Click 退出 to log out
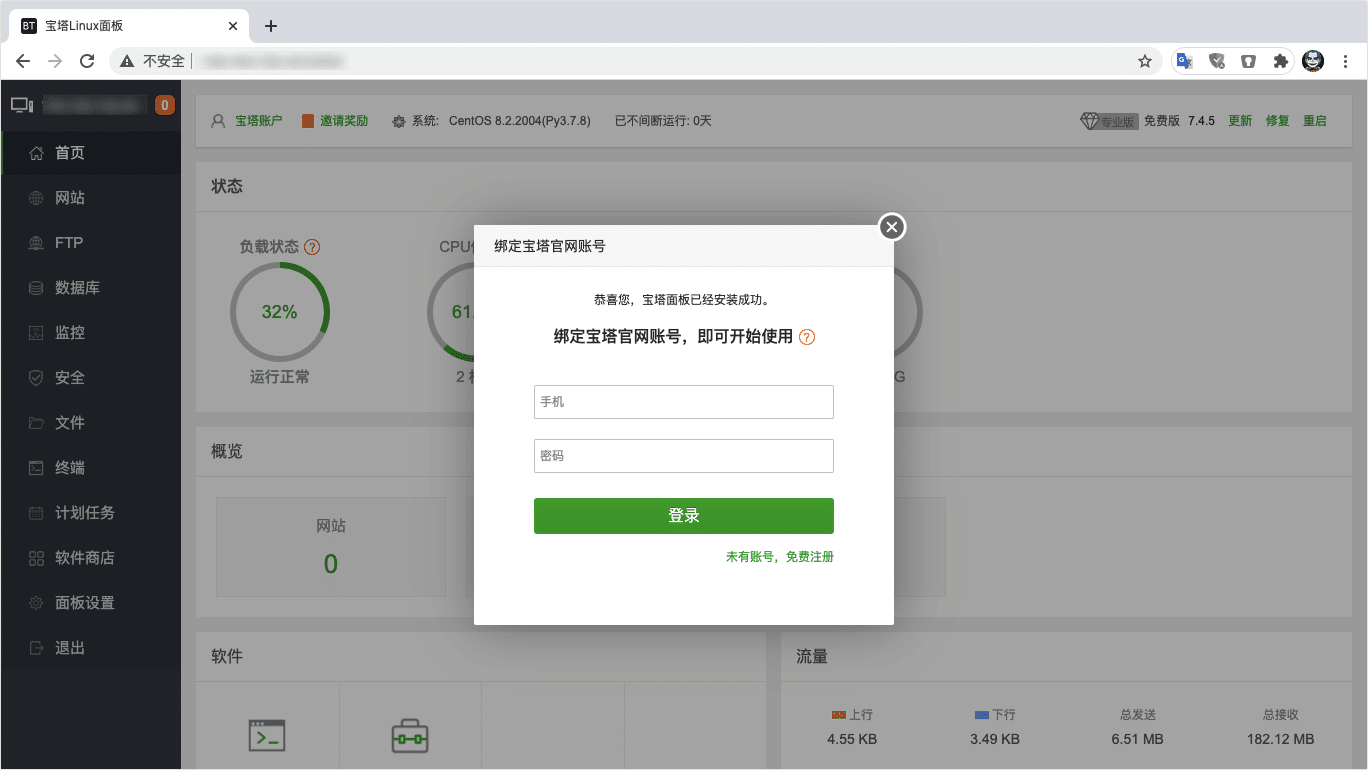This screenshot has height=770, width=1368. pyautogui.click(x=91, y=648)
